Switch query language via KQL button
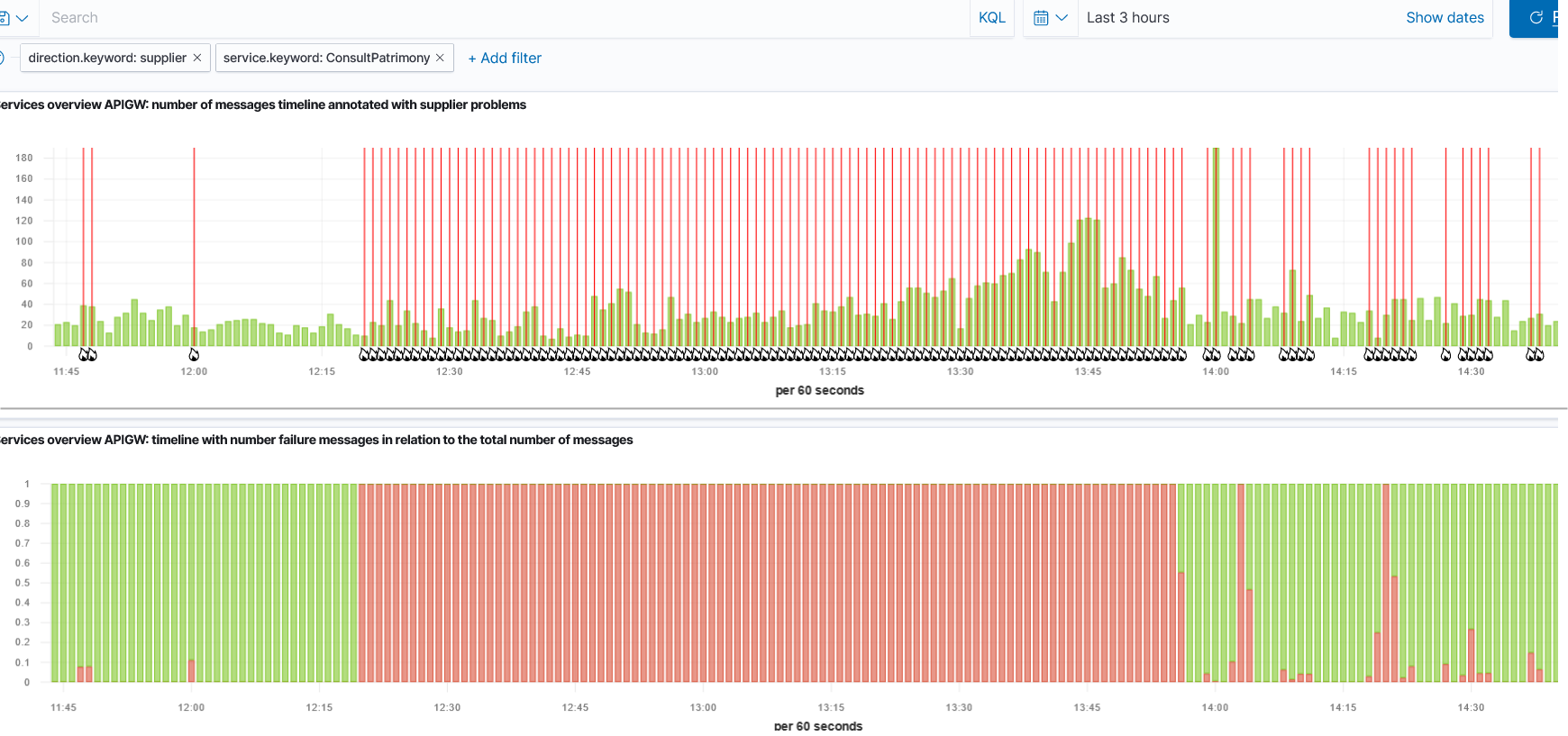This screenshot has height=736, width=1568. (x=991, y=18)
